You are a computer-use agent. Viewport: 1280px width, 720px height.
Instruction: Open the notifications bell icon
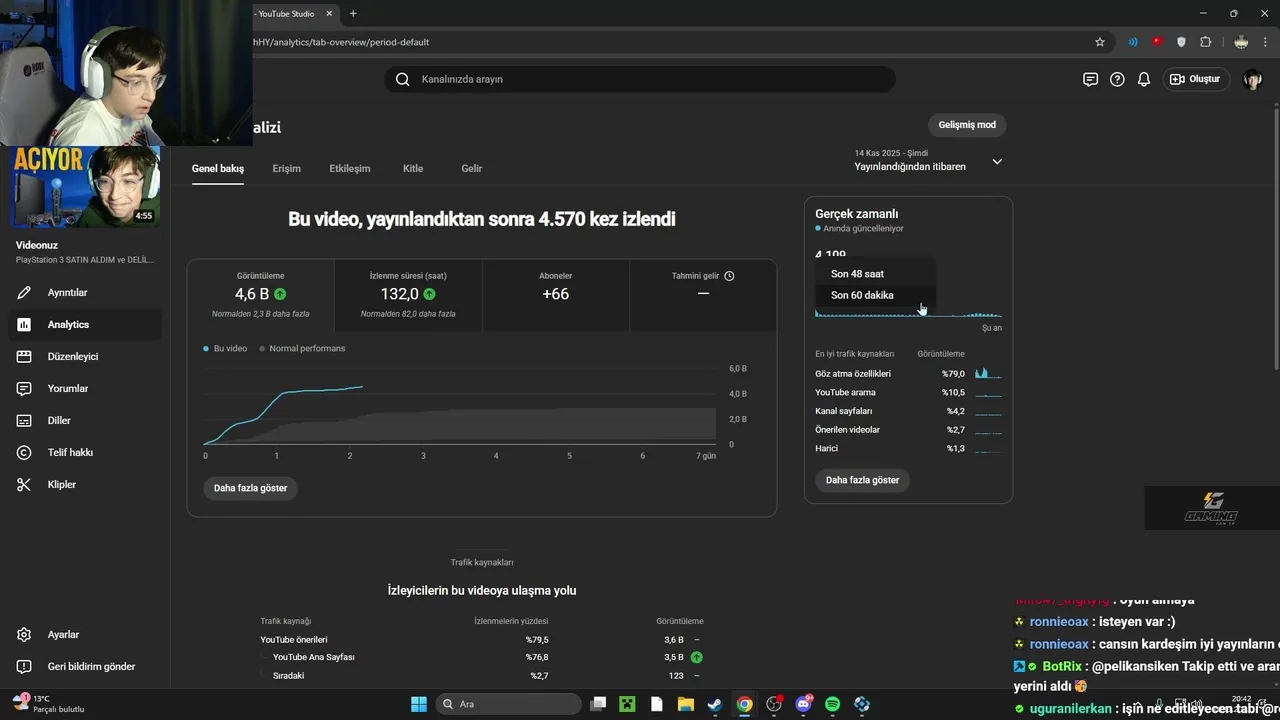coord(1144,79)
